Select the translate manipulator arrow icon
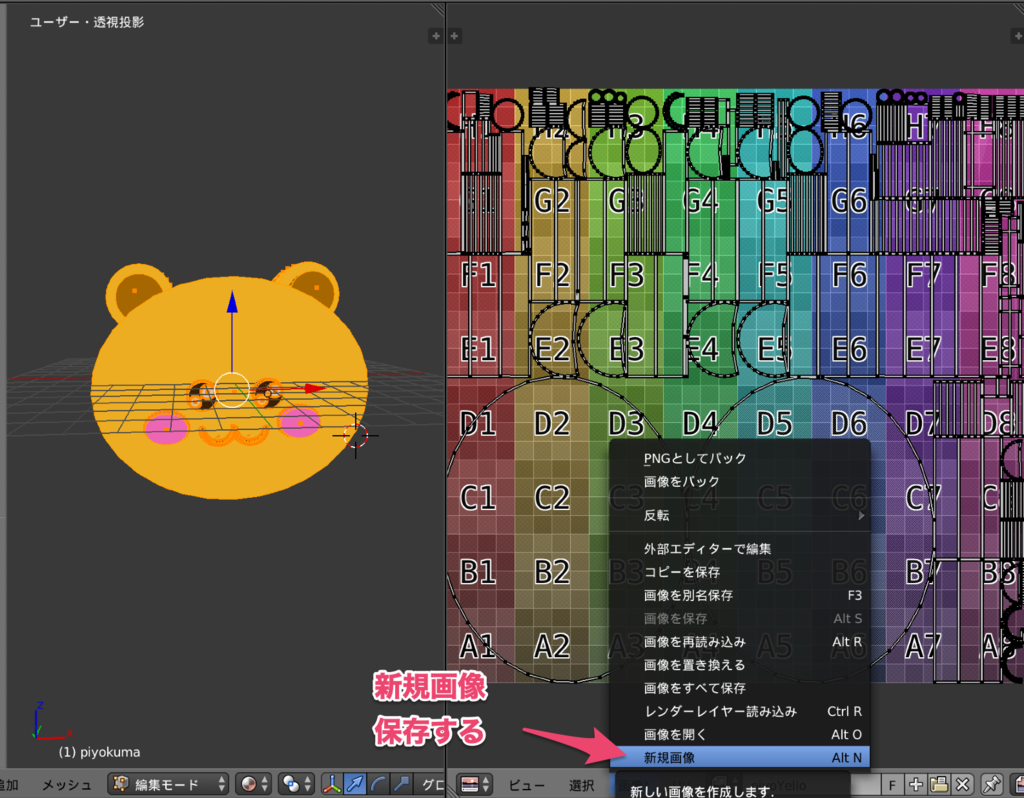The width and height of the screenshot is (1024, 798). [x=354, y=785]
